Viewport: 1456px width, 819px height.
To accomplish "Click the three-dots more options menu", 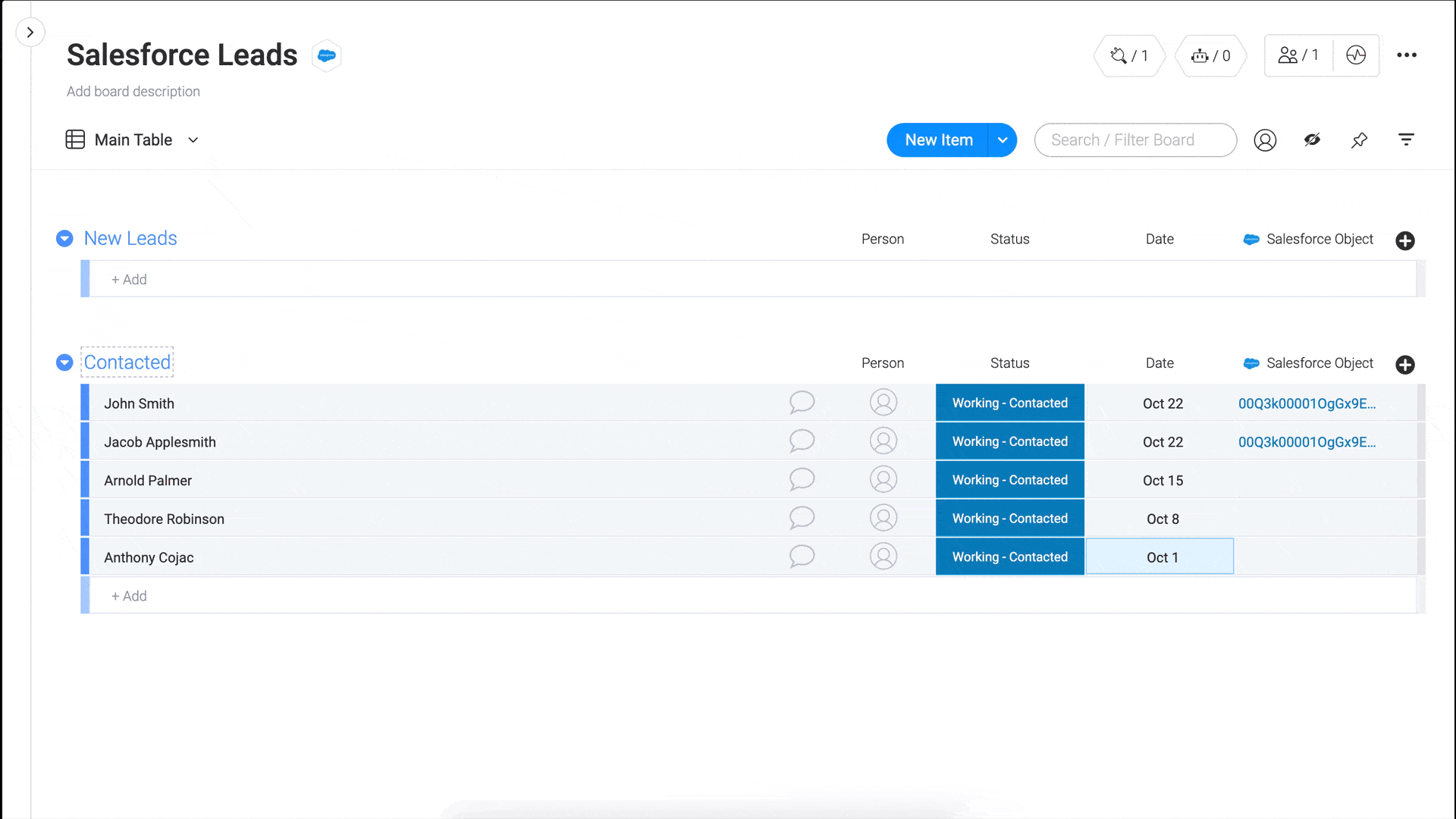I will click(x=1407, y=55).
